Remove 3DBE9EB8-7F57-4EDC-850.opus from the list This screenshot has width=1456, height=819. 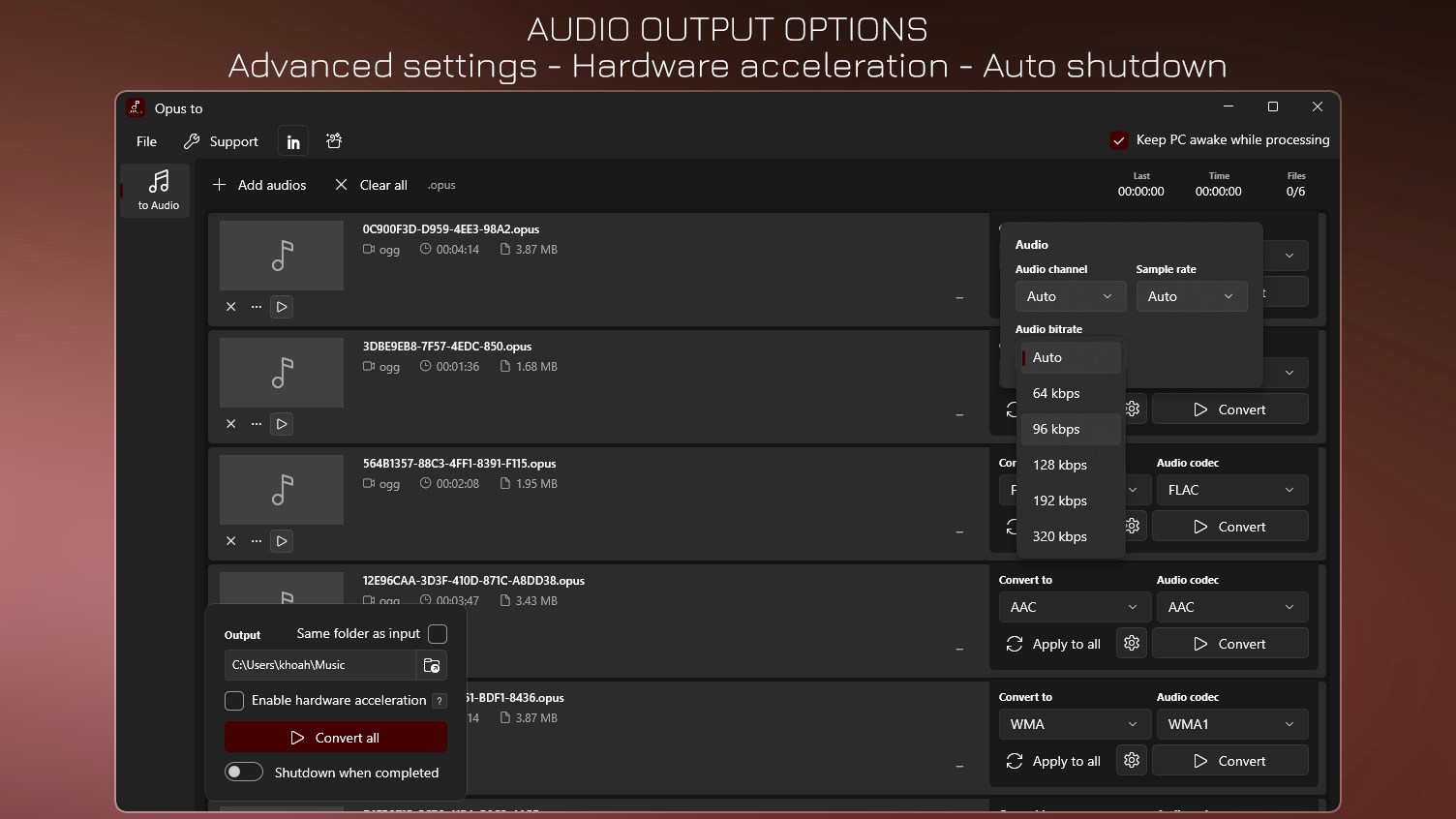231,424
